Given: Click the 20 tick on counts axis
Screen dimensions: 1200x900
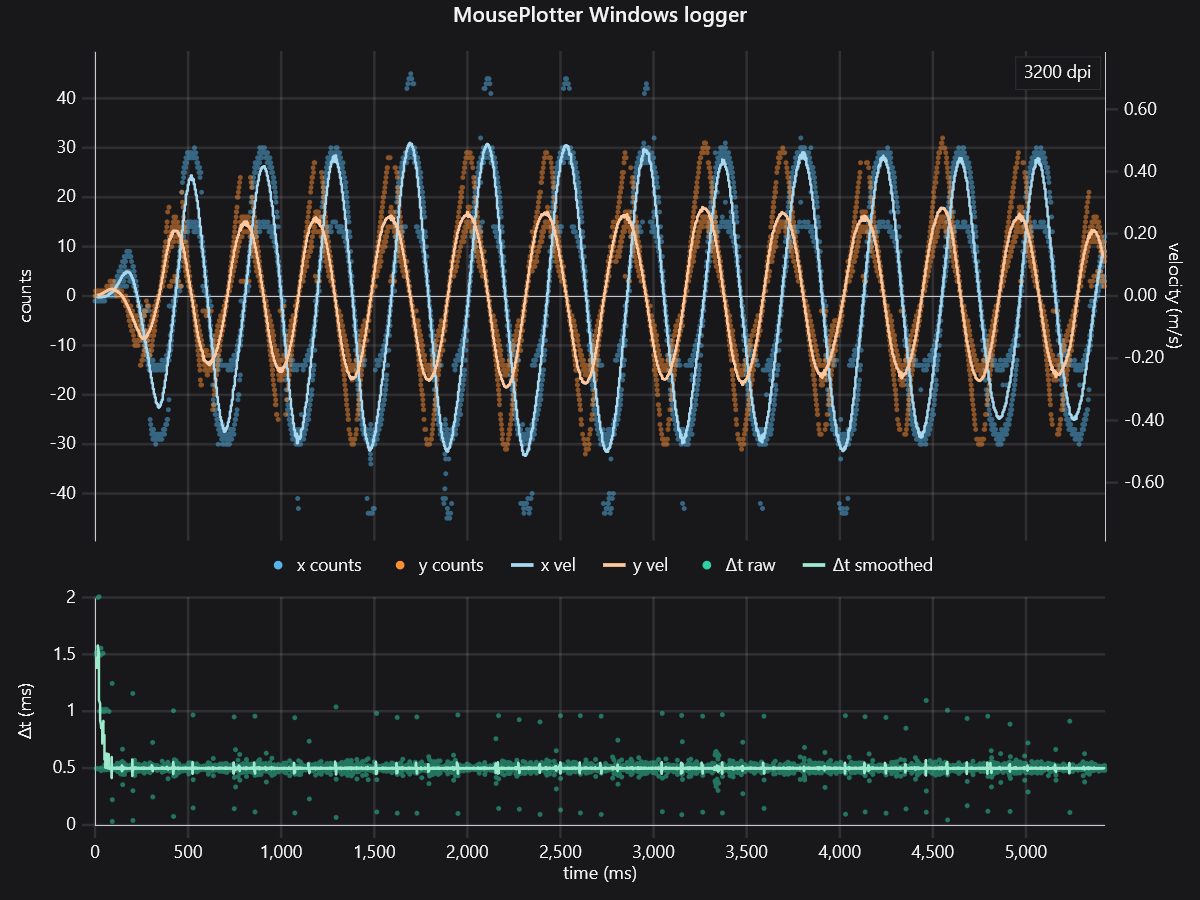Looking at the screenshot, I should point(68,197).
